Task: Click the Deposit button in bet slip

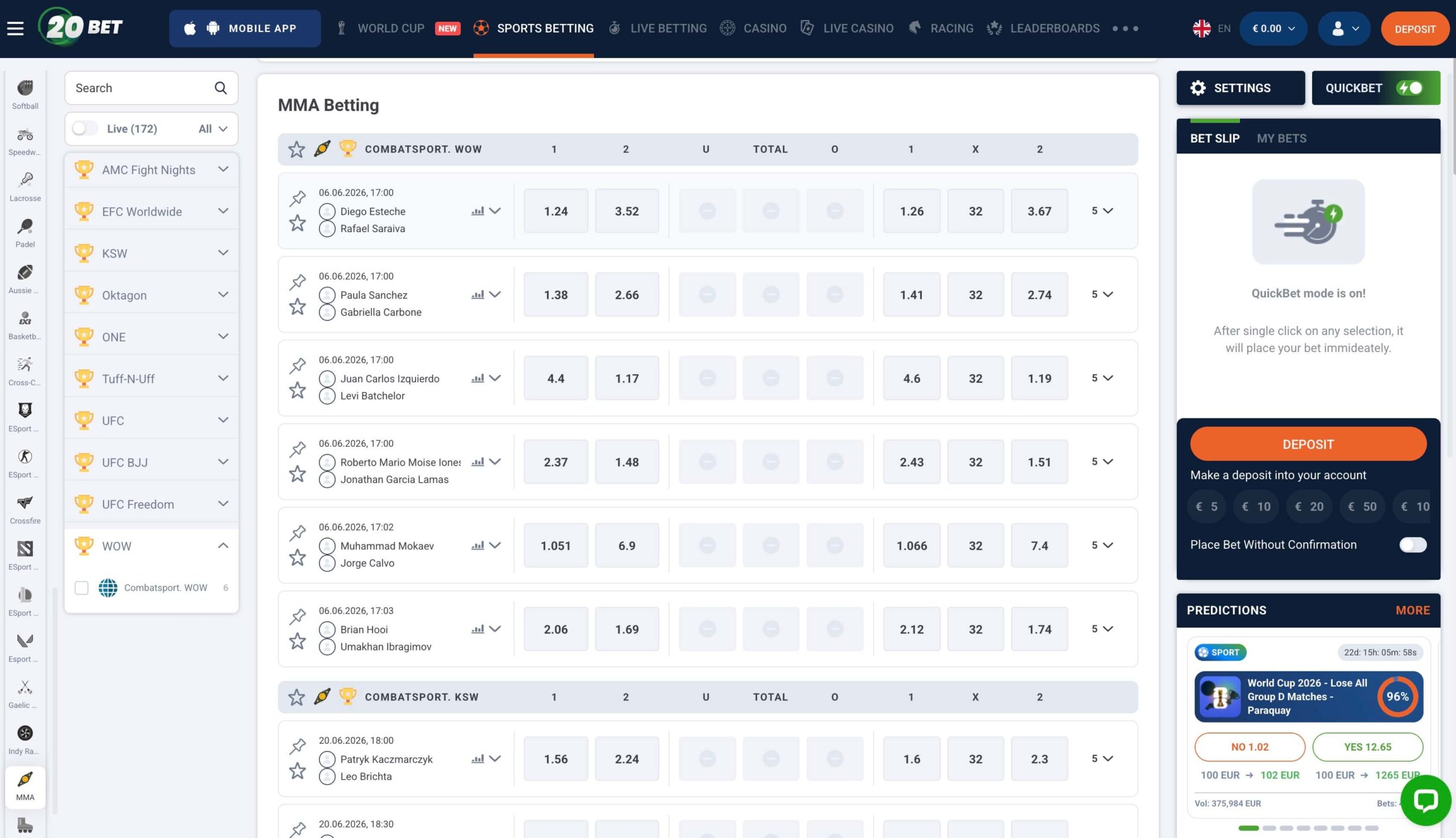Action: tap(1308, 444)
